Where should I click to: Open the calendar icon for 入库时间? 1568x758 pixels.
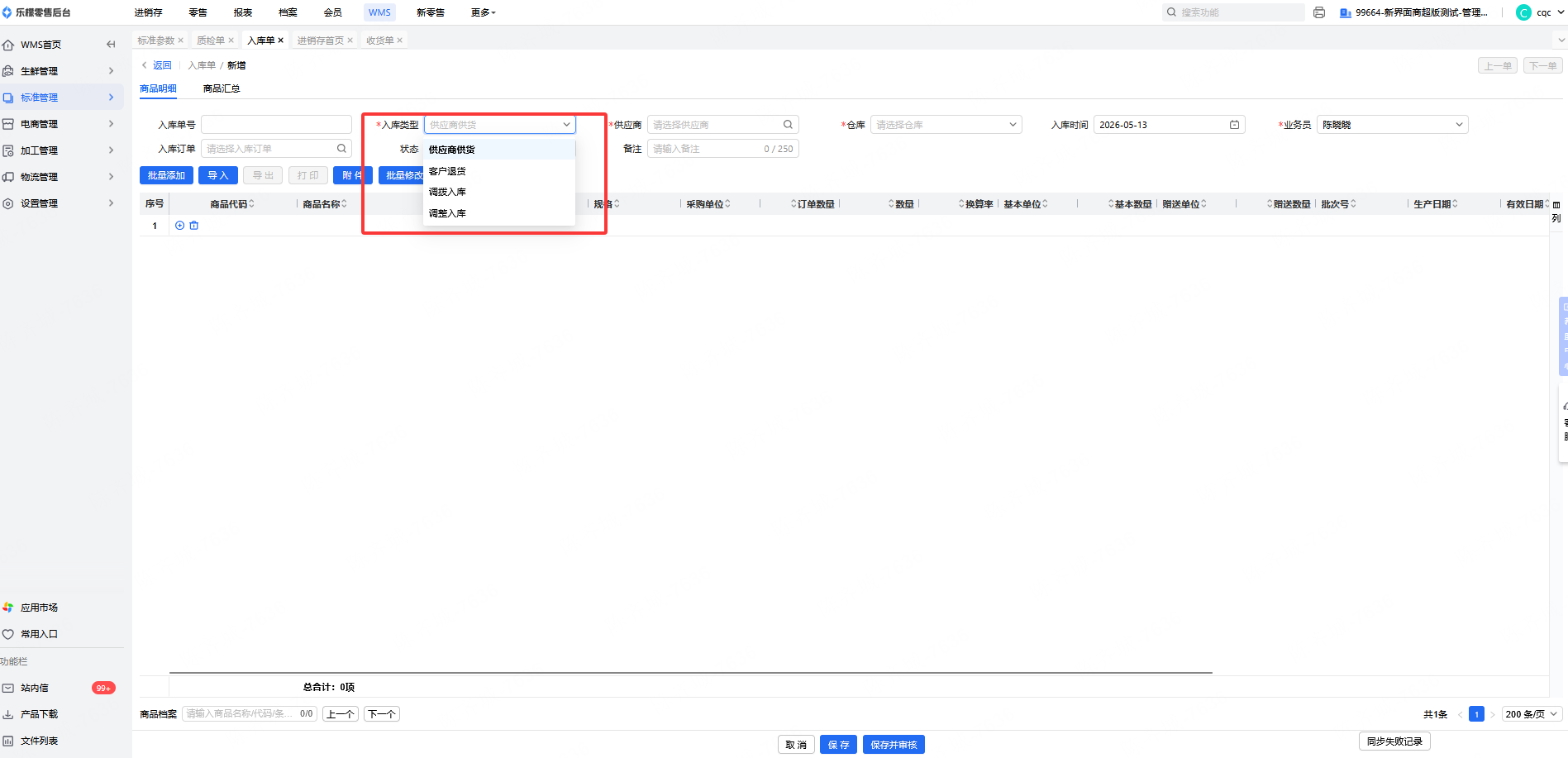coord(1234,125)
